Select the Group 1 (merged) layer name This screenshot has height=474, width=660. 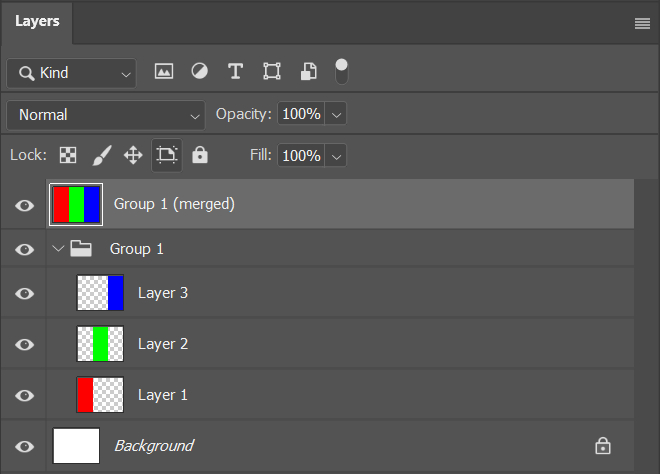pyautogui.click(x=174, y=204)
